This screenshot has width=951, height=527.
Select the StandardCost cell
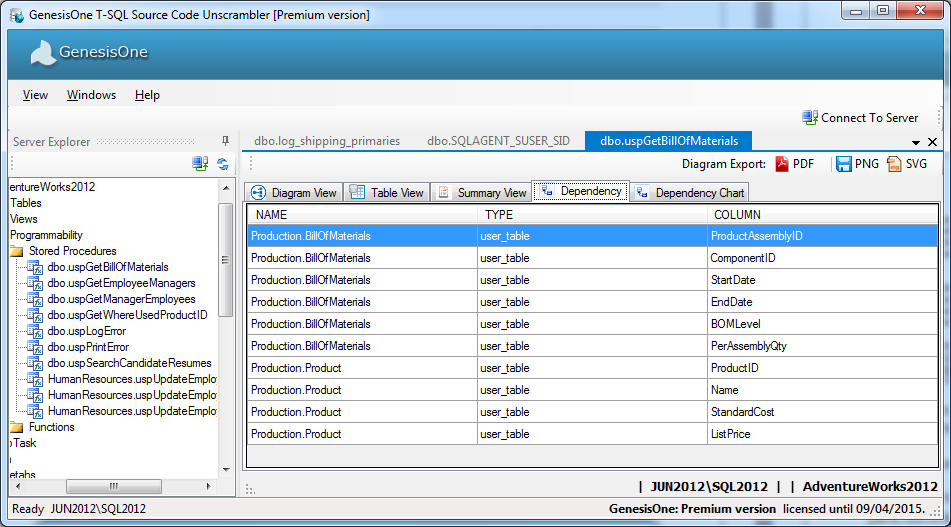(822, 412)
